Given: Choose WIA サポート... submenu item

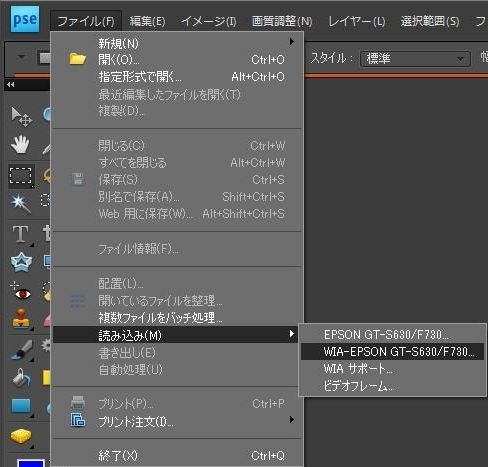Looking at the screenshot, I should (392, 369).
